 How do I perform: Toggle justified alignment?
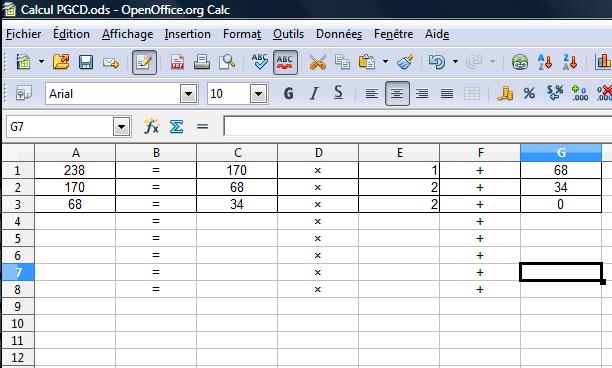[x=447, y=94]
